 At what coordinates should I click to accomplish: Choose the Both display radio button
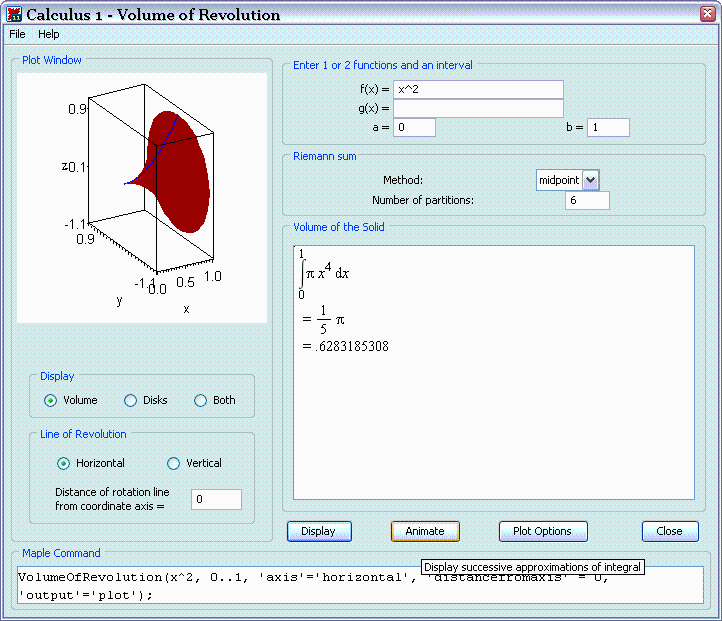click(x=201, y=400)
